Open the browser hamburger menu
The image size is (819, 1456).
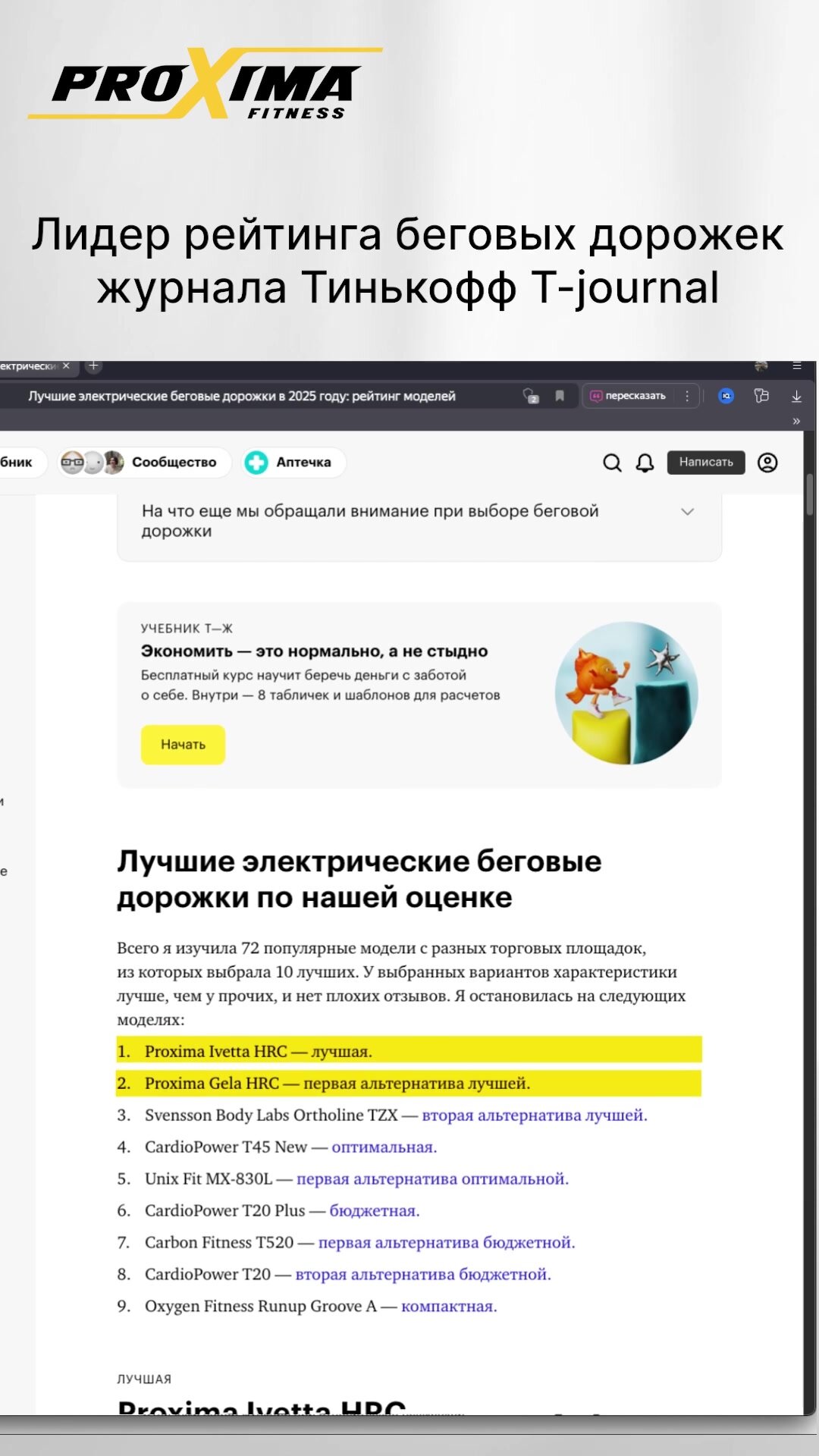pyautogui.click(x=797, y=366)
